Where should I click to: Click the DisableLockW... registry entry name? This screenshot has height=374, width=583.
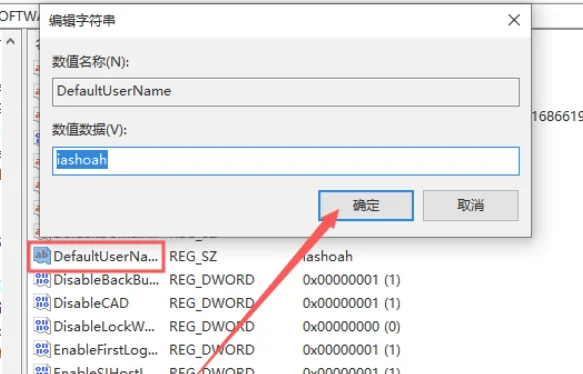104,326
